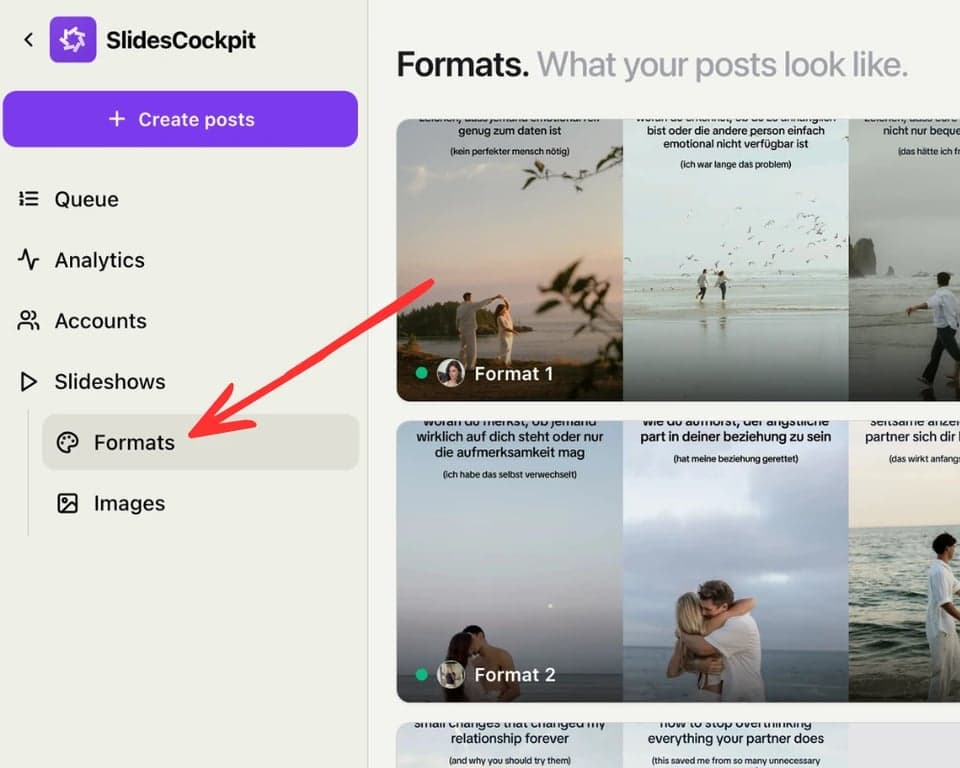This screenshot has width=960, height=768.
Task: Click the green status dot of Format 2
Action: [x=421, y=674]
